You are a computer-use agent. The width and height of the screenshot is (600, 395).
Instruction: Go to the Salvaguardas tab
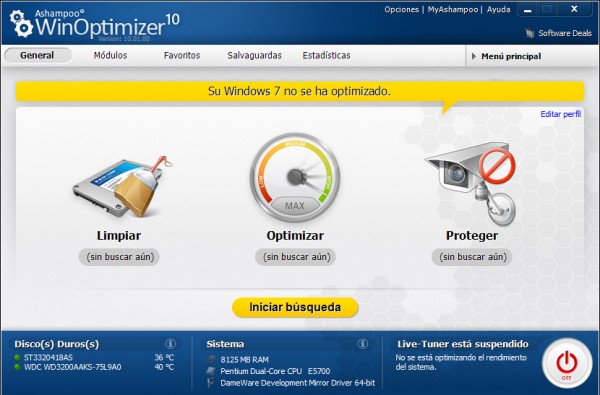tap(254, 55)
